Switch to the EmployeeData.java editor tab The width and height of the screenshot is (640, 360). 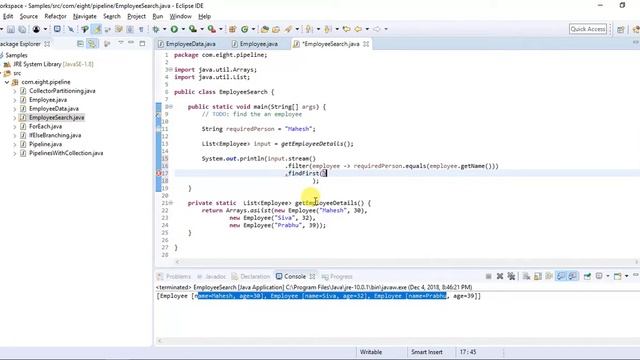(187, 44)
